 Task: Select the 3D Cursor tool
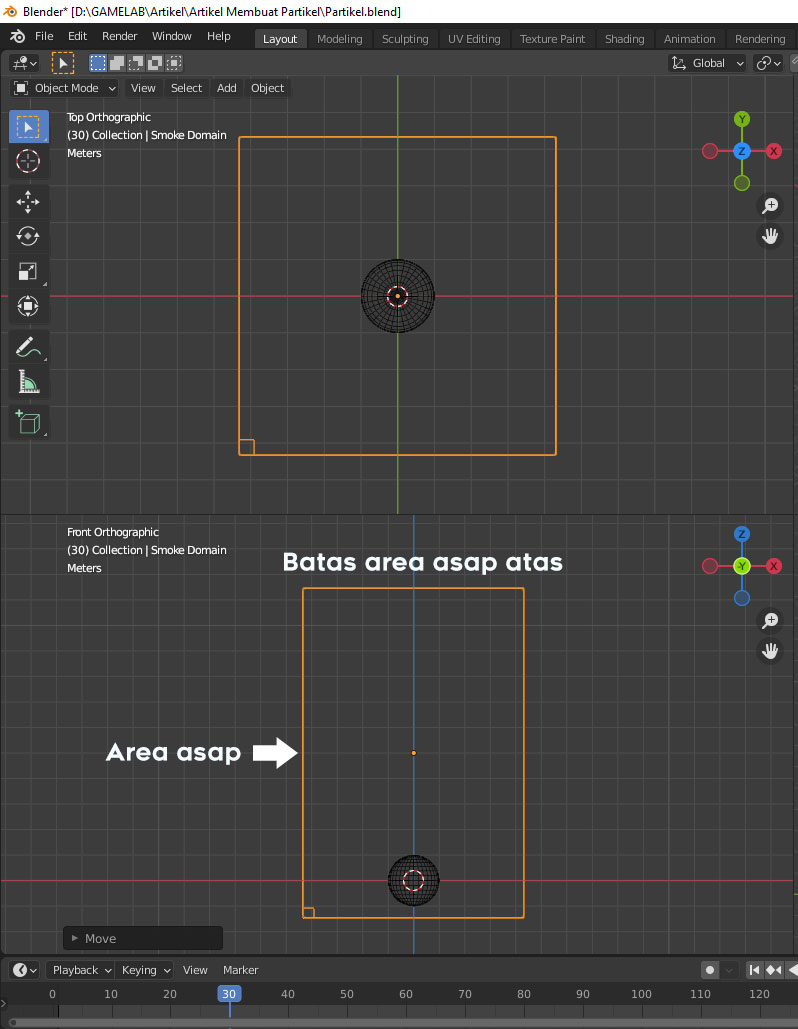(28, 161)
